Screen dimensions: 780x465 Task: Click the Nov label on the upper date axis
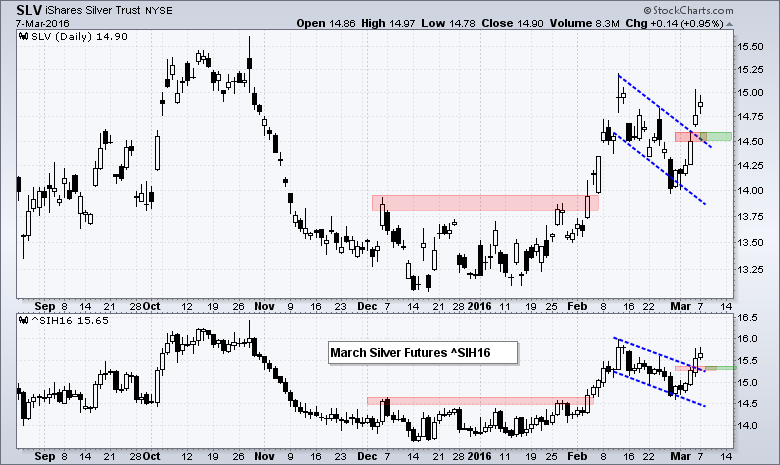point(264,306)
